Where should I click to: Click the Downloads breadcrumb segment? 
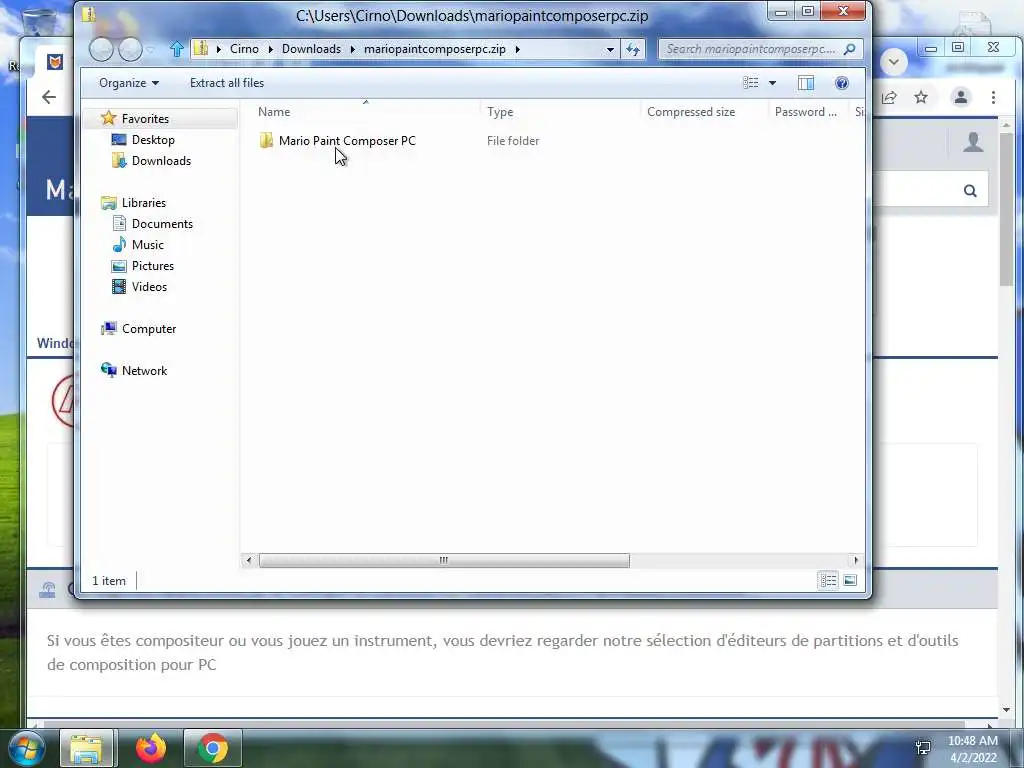click(311, 49)
